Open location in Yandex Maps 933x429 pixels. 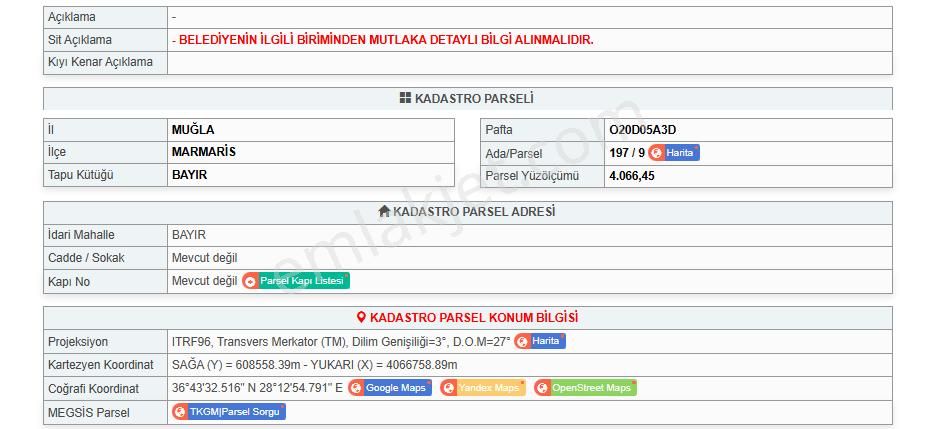coord(483,388)
